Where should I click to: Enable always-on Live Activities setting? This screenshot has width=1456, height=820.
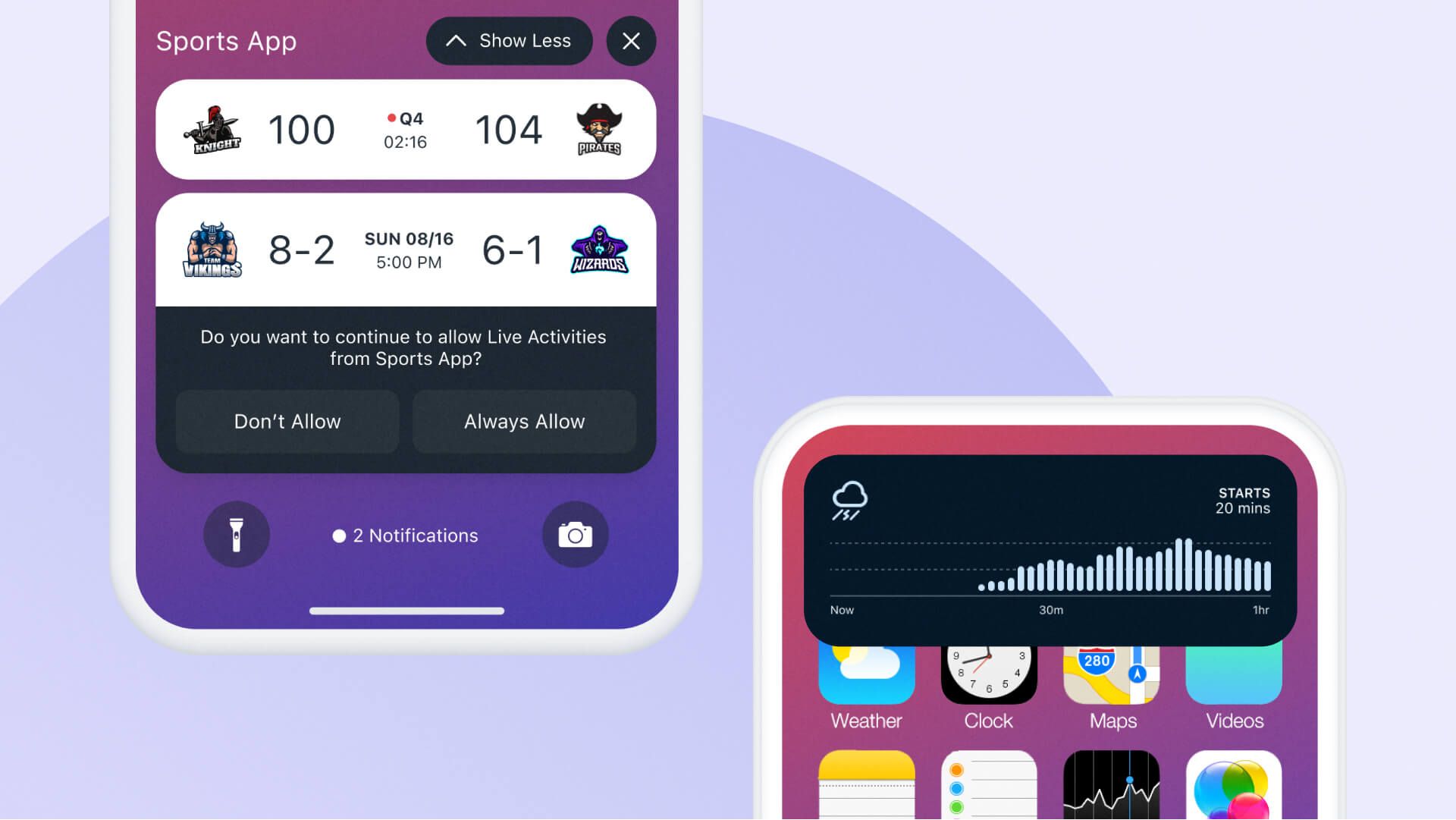tap(523, 421)
